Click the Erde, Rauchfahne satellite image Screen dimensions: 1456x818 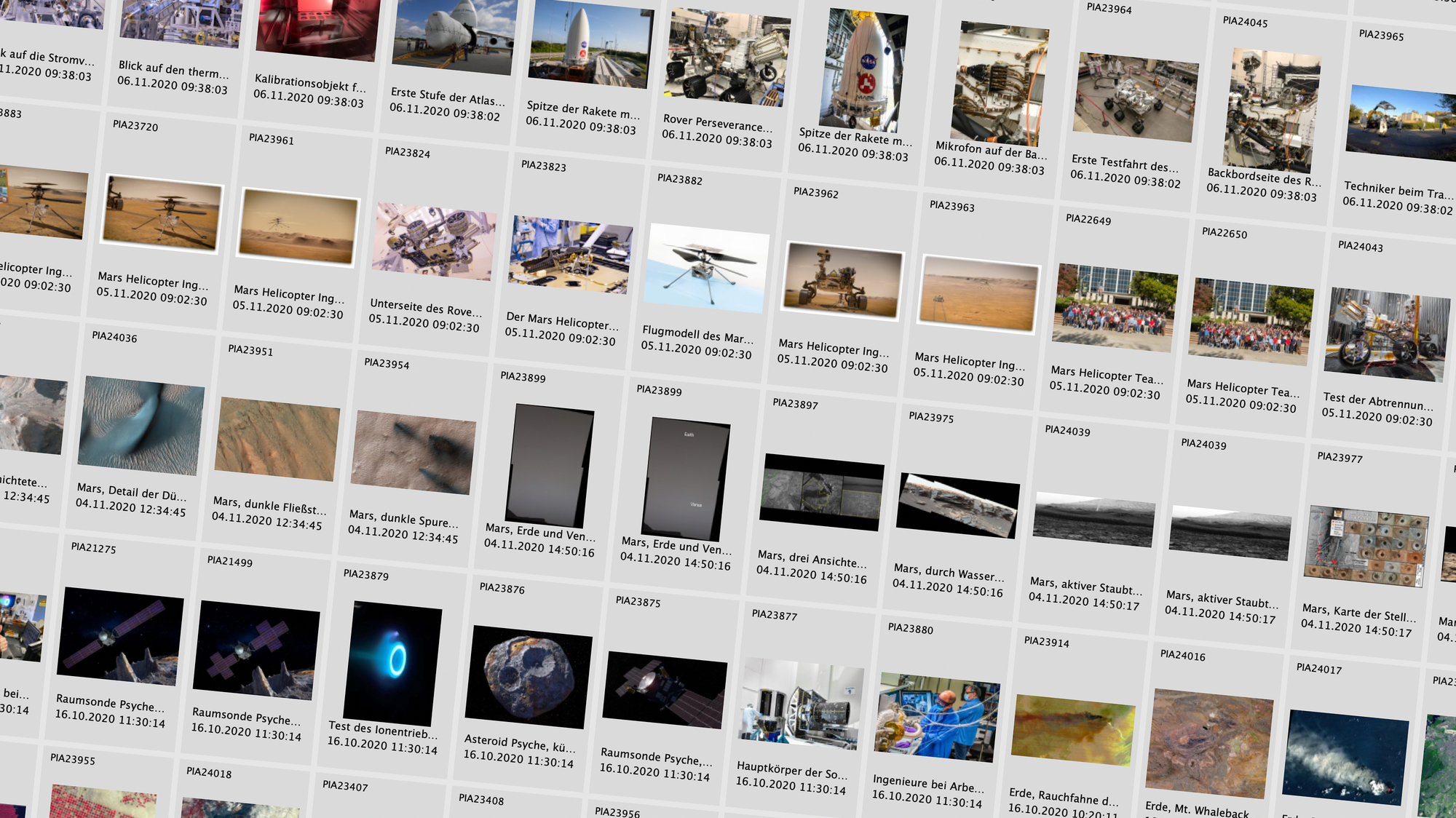1072,730
